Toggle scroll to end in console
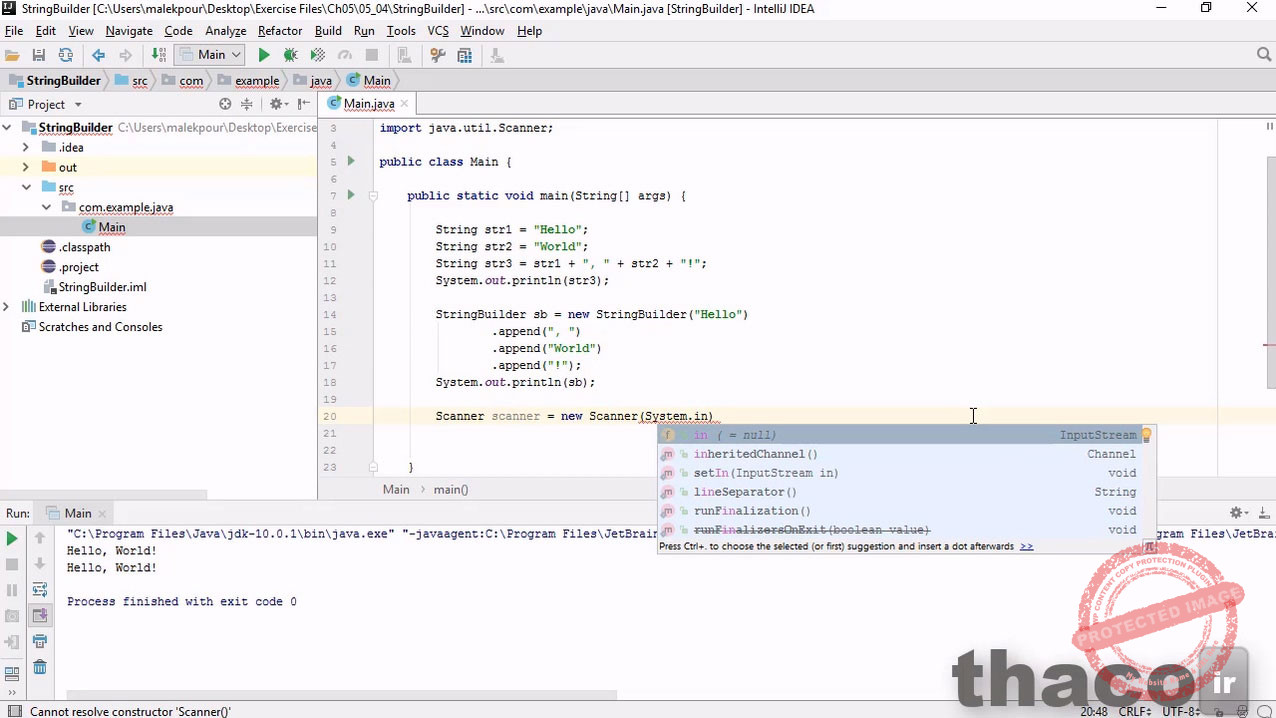 click(40, 616)
